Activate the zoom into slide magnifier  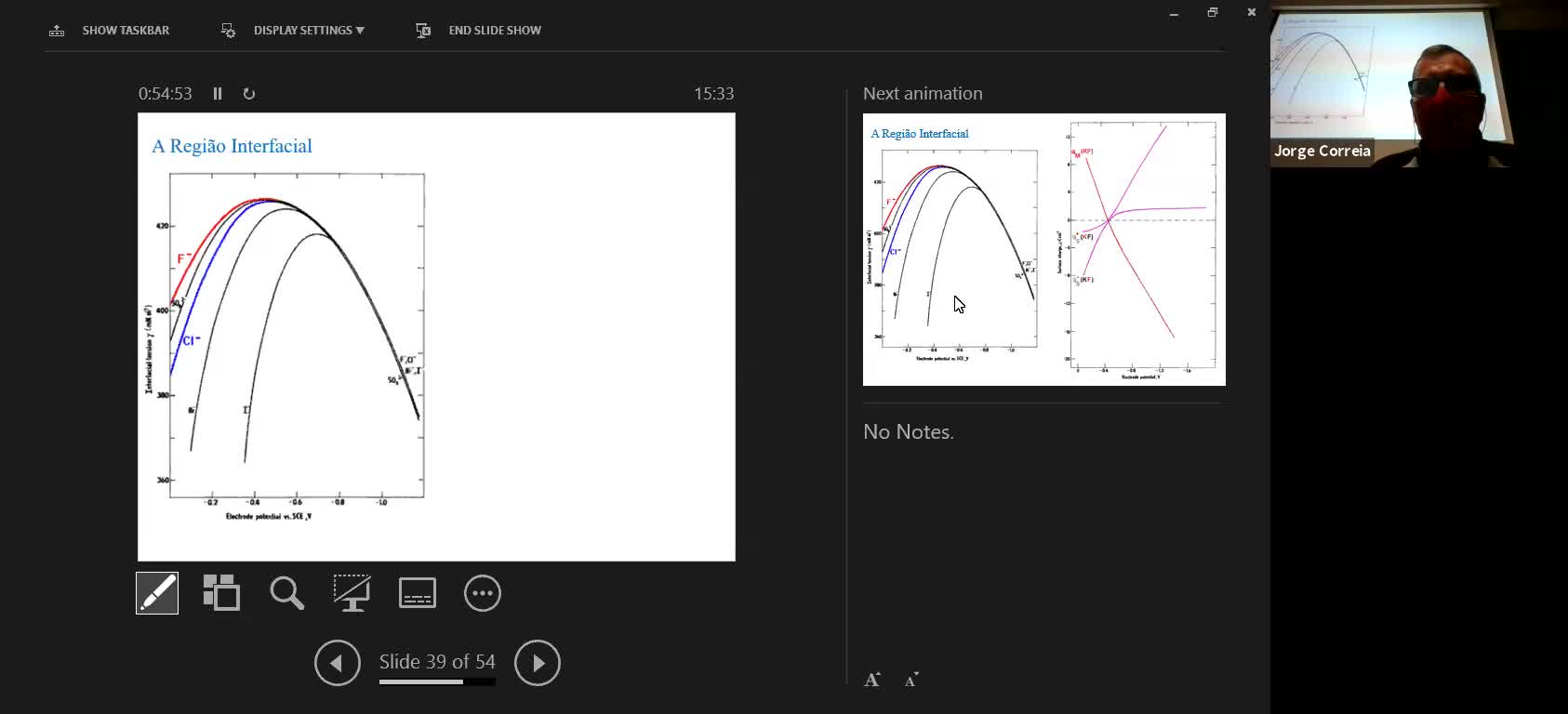(x=286, y=593)
